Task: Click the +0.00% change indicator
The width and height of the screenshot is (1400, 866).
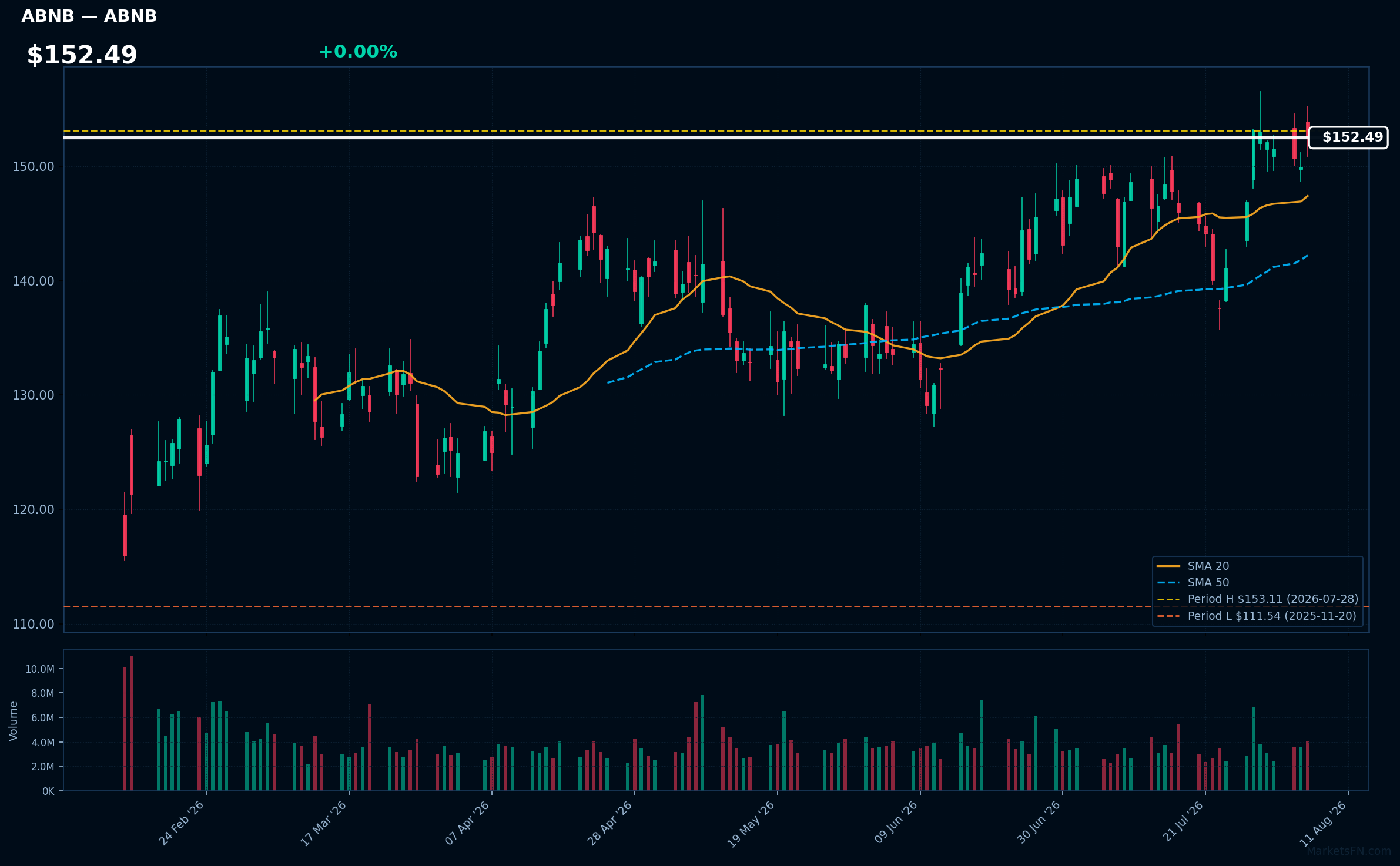Action: click(358, 52)
